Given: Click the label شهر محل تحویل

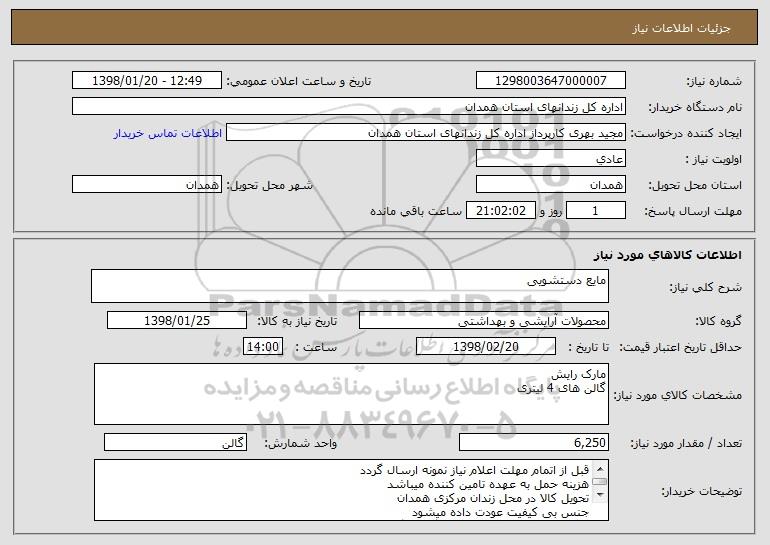Looking at the screenshot, I should [x=269, y=185].
